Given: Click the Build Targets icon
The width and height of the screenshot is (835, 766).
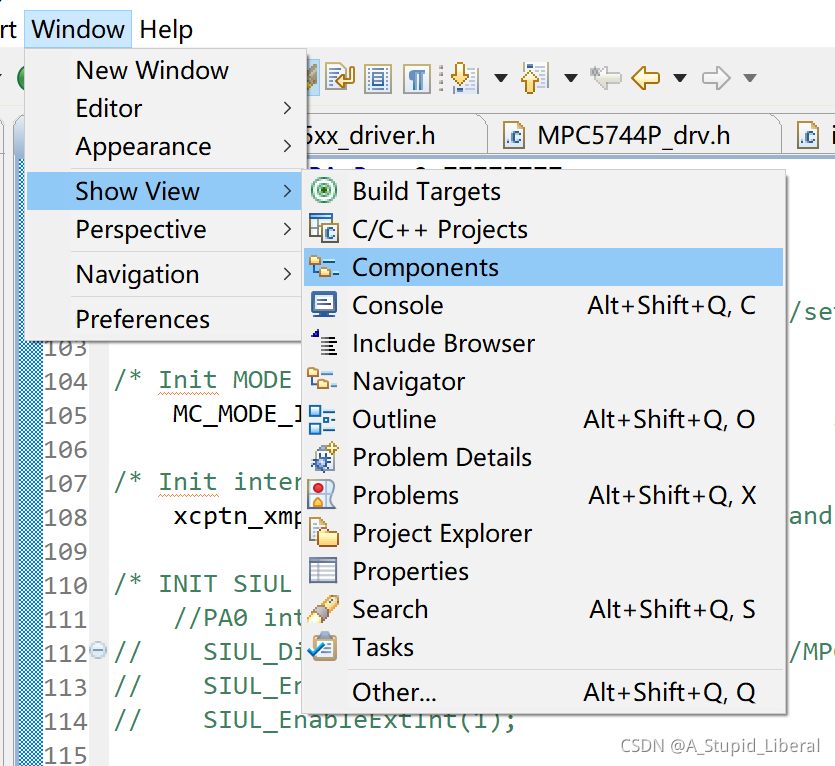Looking at the screenshot, I should coord(324,191).
